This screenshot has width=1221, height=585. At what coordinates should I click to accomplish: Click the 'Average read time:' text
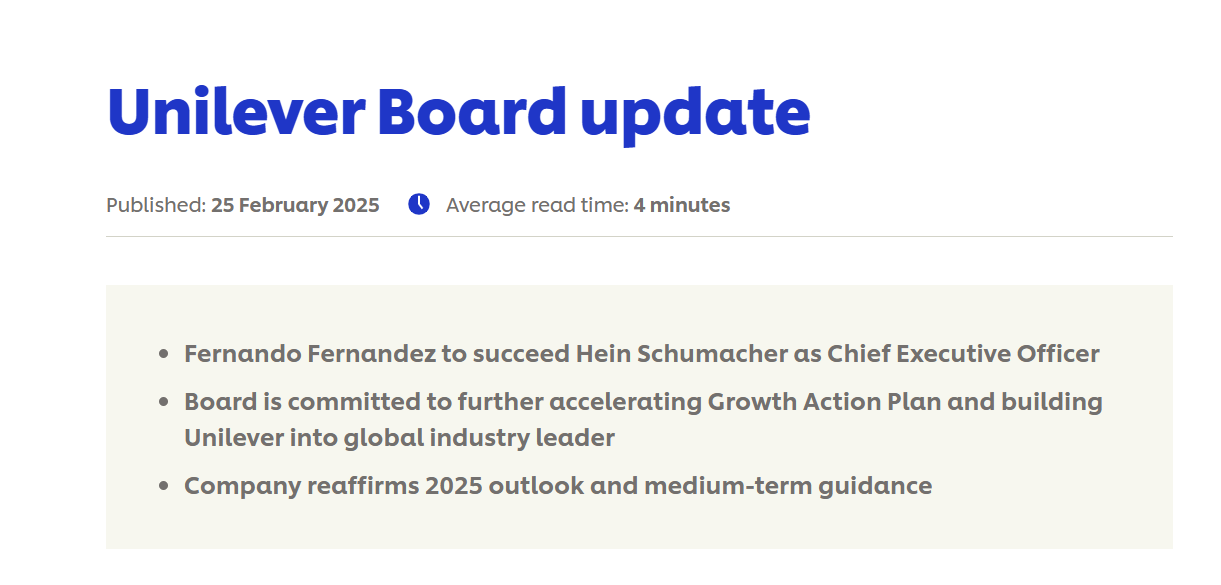point(537,205)
